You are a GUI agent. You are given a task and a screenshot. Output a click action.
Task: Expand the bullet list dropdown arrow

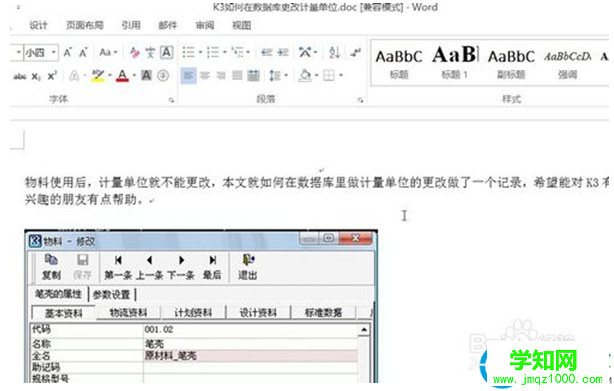[200, 52]
